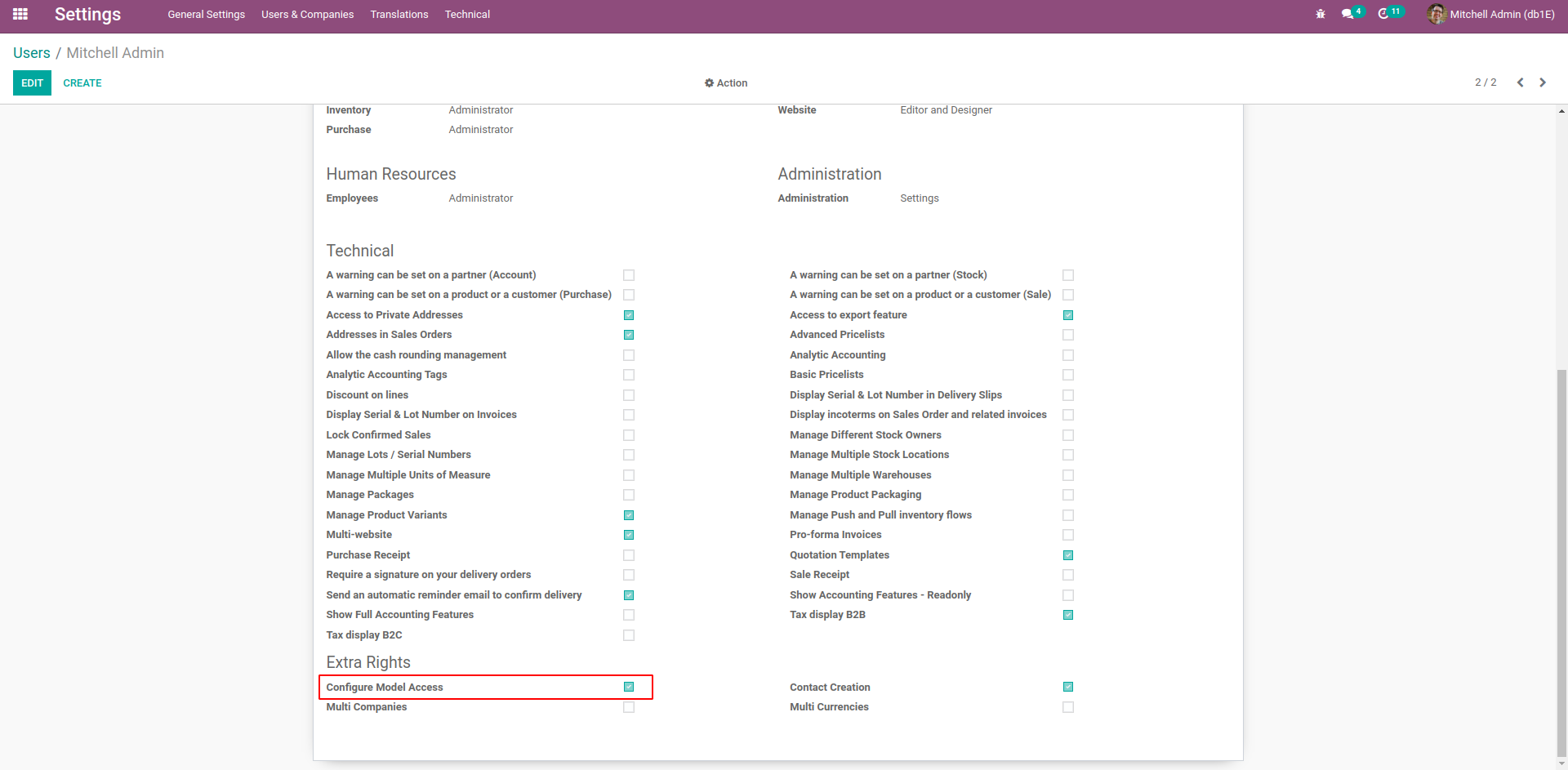Select the Extra Rights heading

[x=368, y=662]
